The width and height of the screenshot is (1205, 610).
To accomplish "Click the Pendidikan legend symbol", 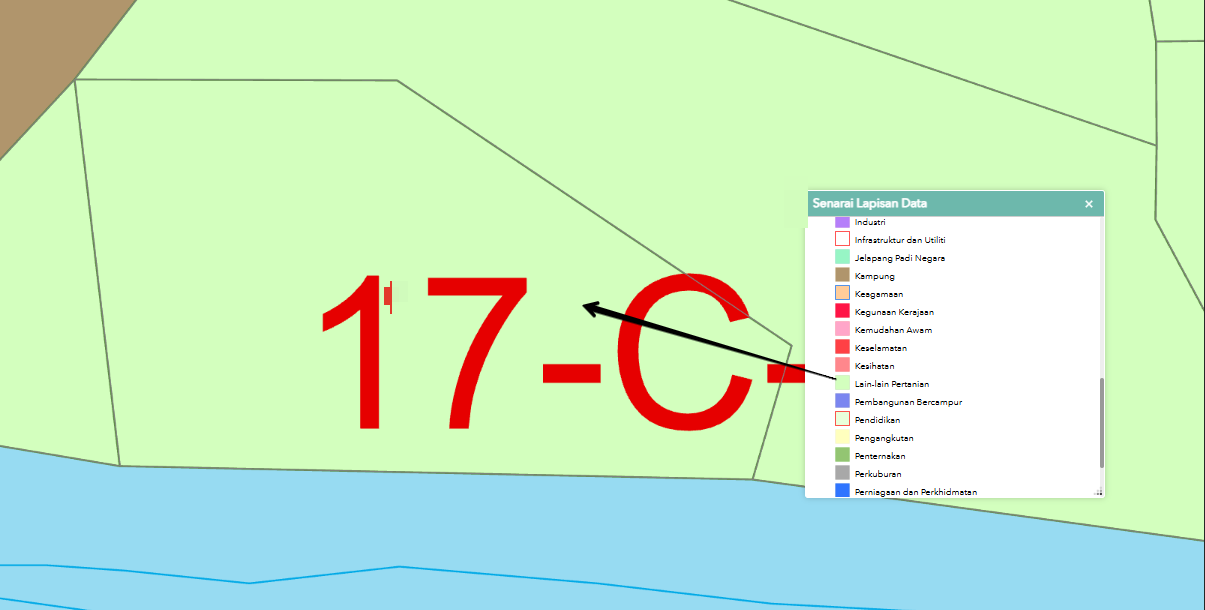I will point(842,419).
